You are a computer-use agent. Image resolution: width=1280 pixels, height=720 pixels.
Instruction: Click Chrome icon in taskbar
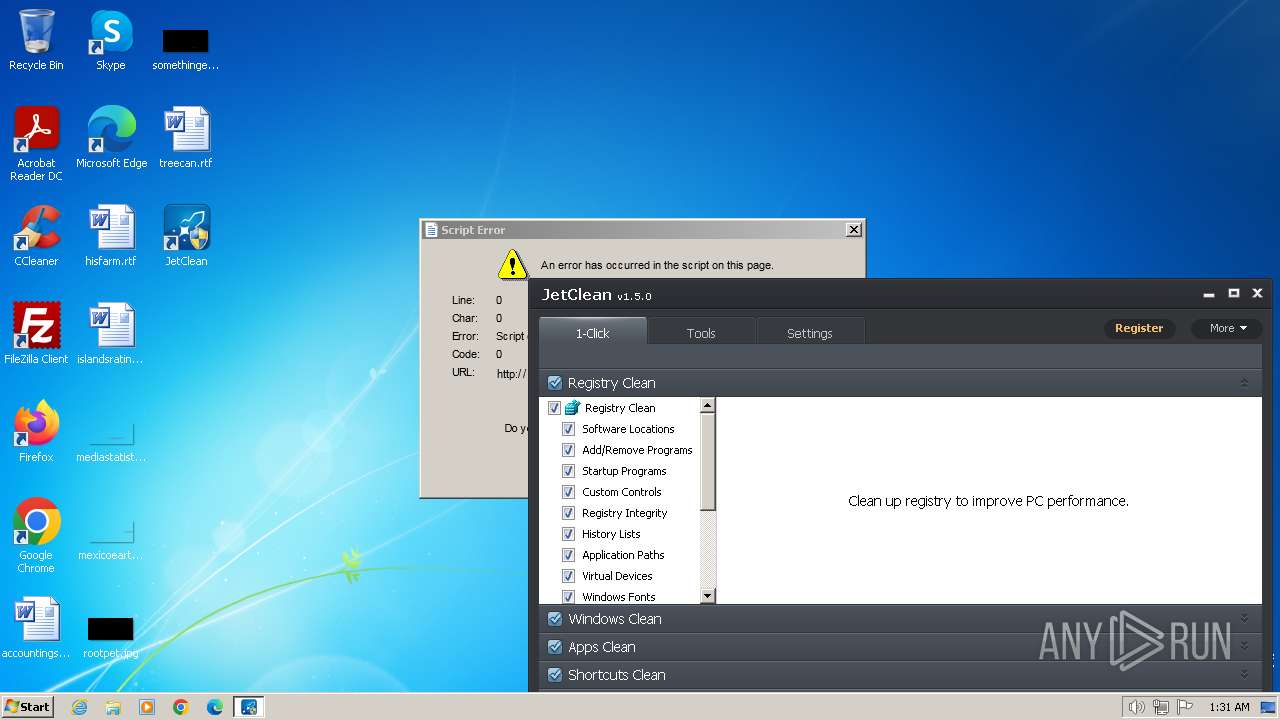(x=181, y=707)
